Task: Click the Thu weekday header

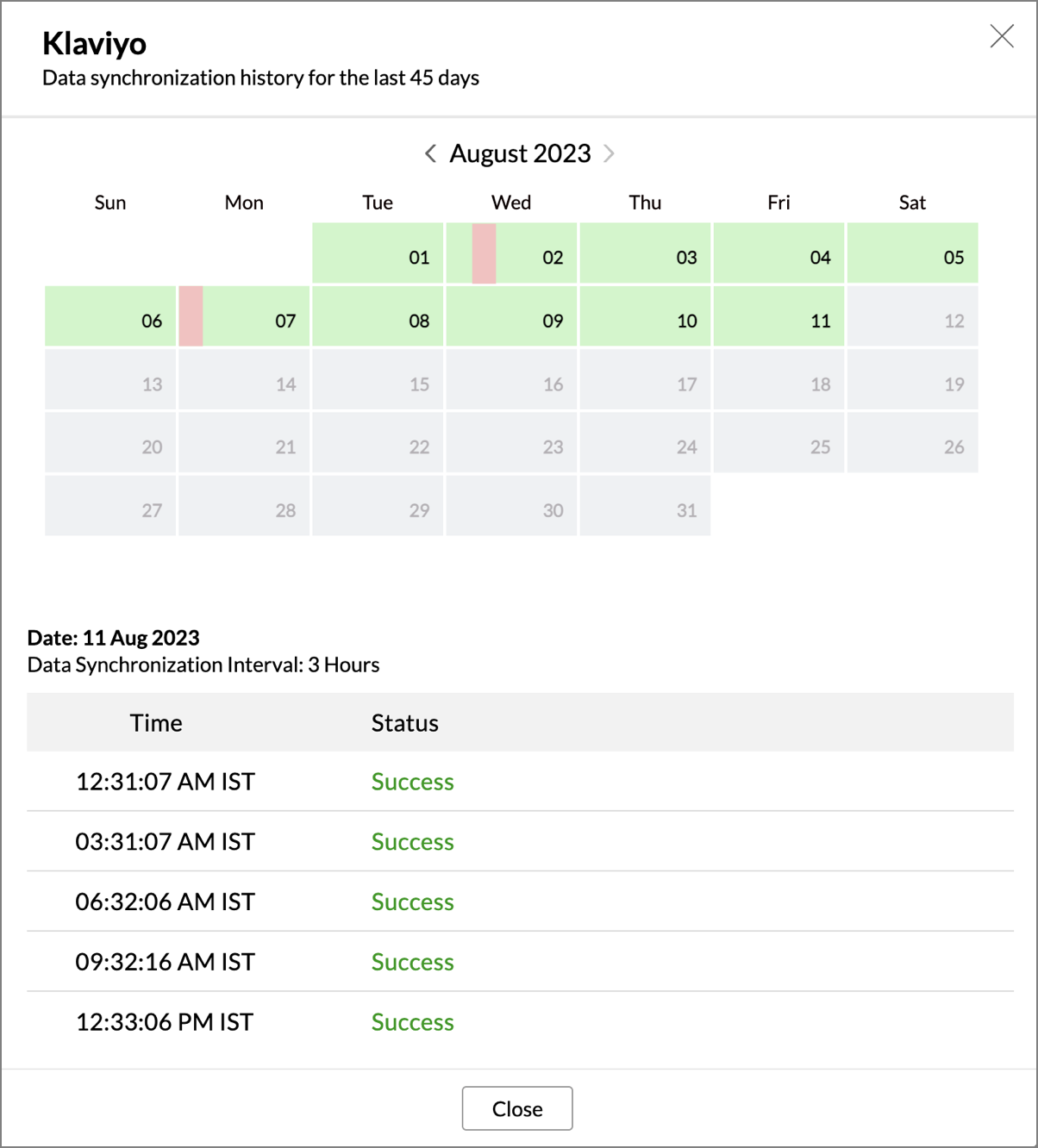Action: click(645, 203)
